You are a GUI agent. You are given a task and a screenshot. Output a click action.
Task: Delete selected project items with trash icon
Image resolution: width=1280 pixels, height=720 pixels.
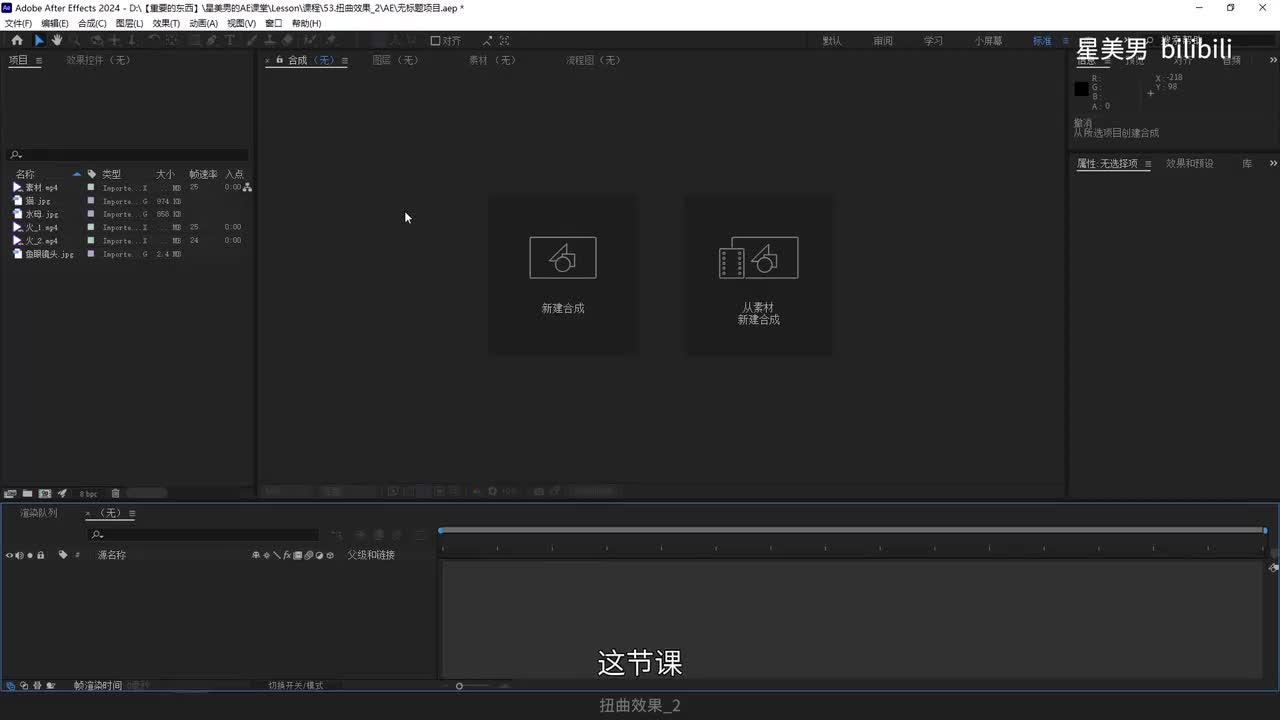(115, 493)
